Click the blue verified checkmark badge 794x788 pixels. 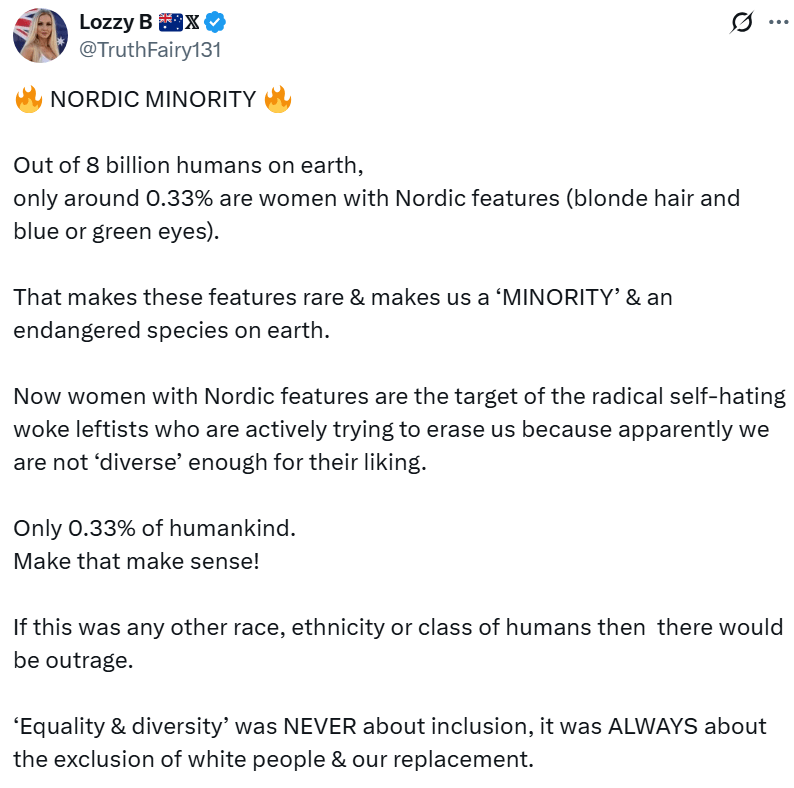tap(215, 21)
